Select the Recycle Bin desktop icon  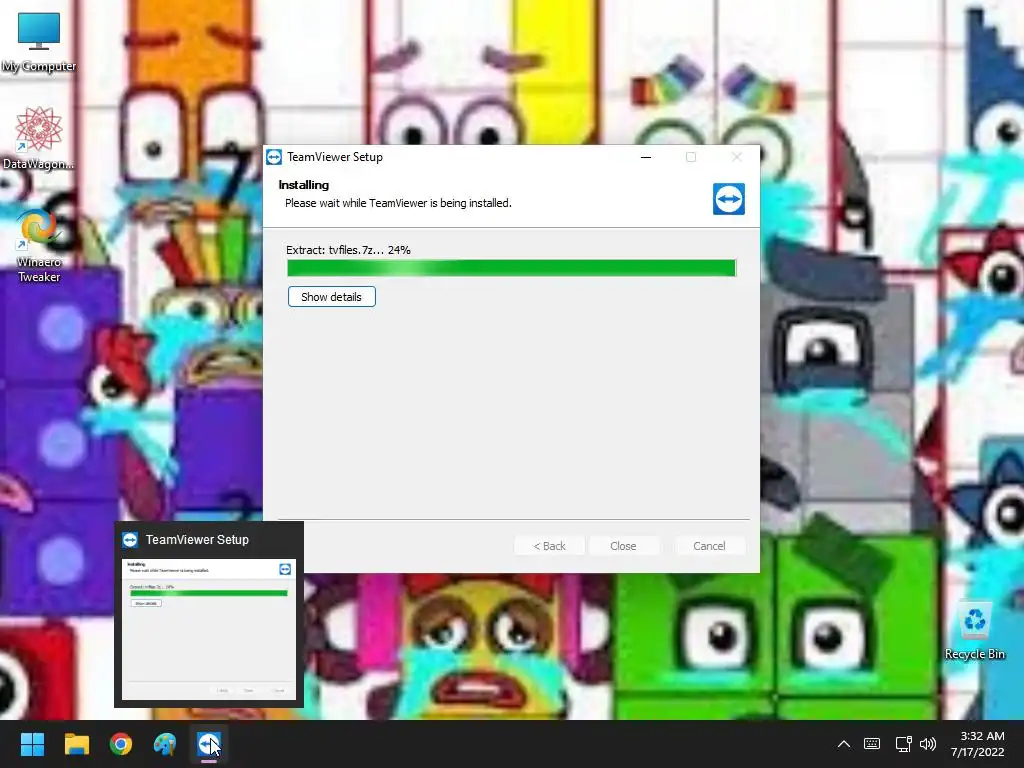pos(974,631)
